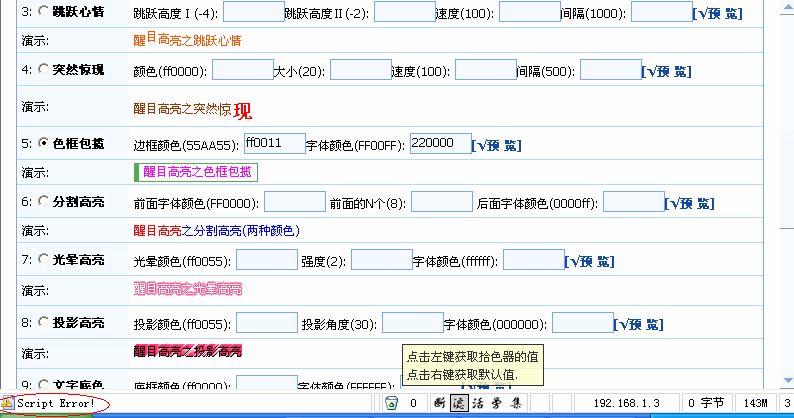Focus the 底框颜色(ff0000) input field
The image size is (794, 418).
(267, 383)
